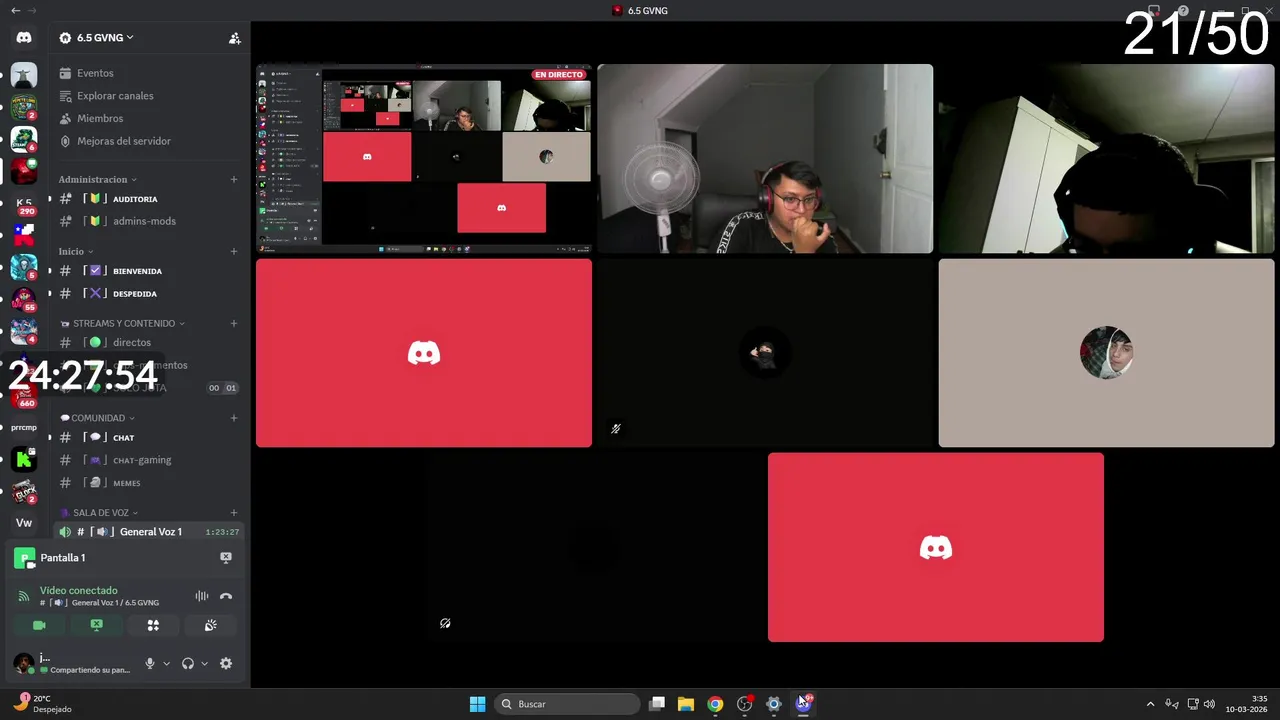Open Chrome from the taskbar
This screenshot has width=1280, height=720.
(x=715, y=704)
